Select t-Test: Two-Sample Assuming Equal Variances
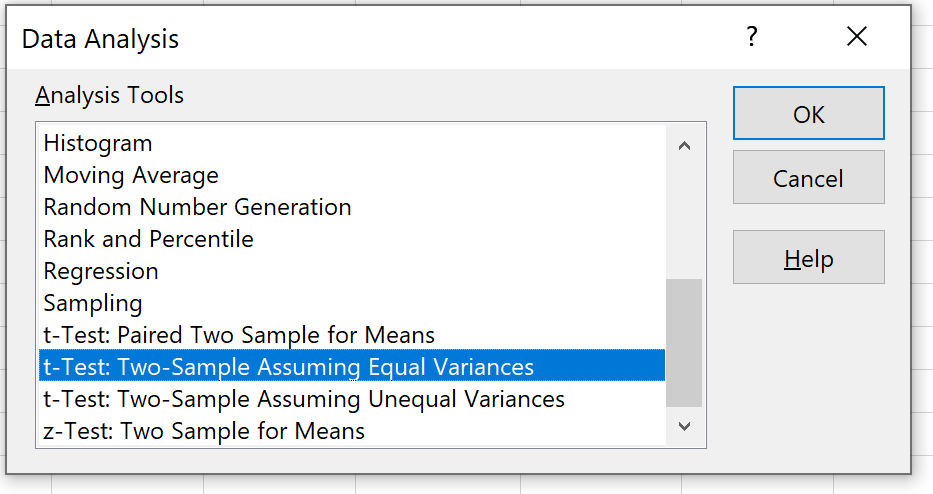This screenshot has width=933, height=494. pos(288,367)
